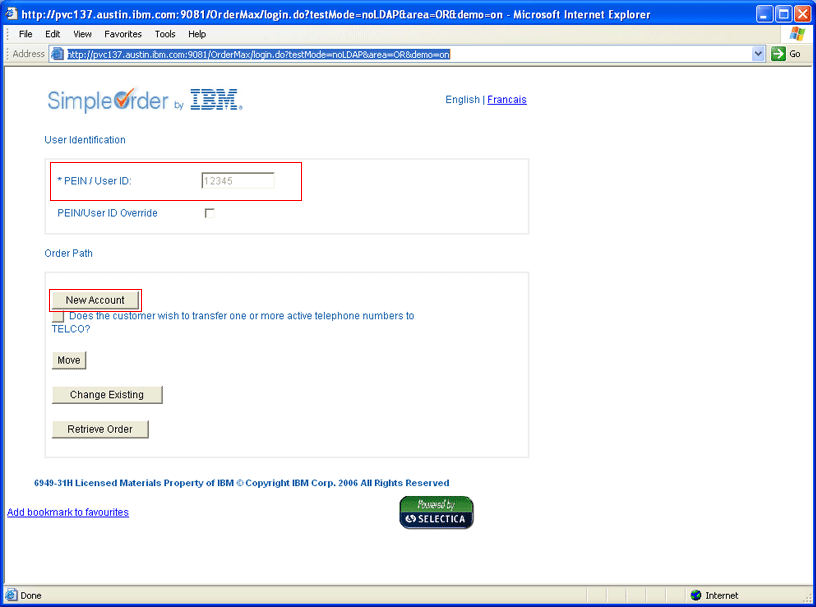The height and width of the screenshot is (607, 816).
Task: Click the IE icon in title bar
Action: click(11, 14)
